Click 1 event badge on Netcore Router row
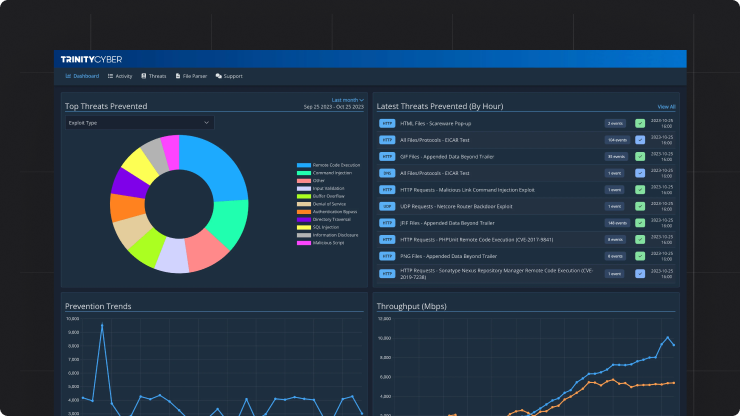The image size is (740, 416). click(614, 206)
